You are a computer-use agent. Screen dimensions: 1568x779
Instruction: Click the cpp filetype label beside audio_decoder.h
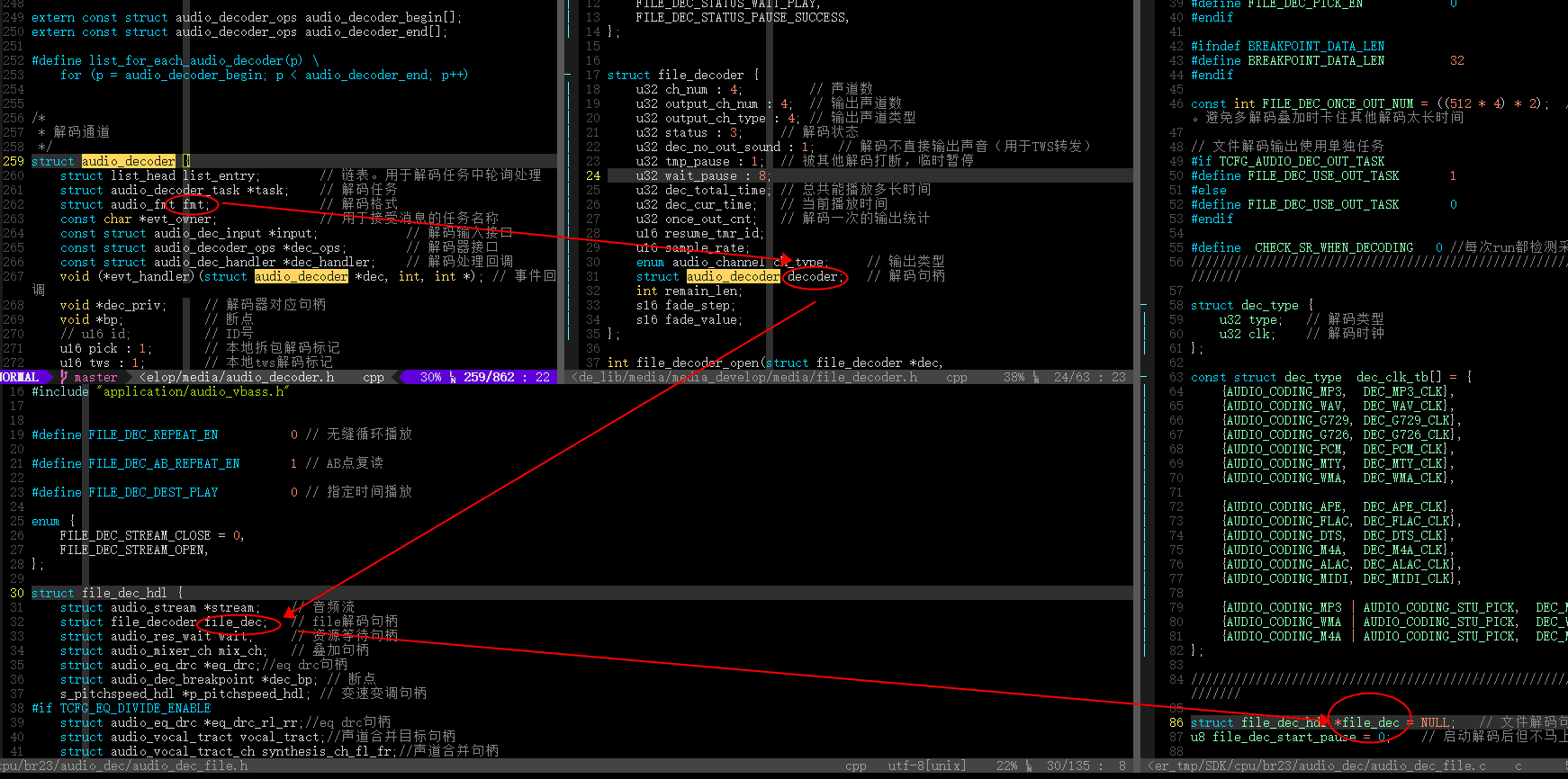pos(374,377)
